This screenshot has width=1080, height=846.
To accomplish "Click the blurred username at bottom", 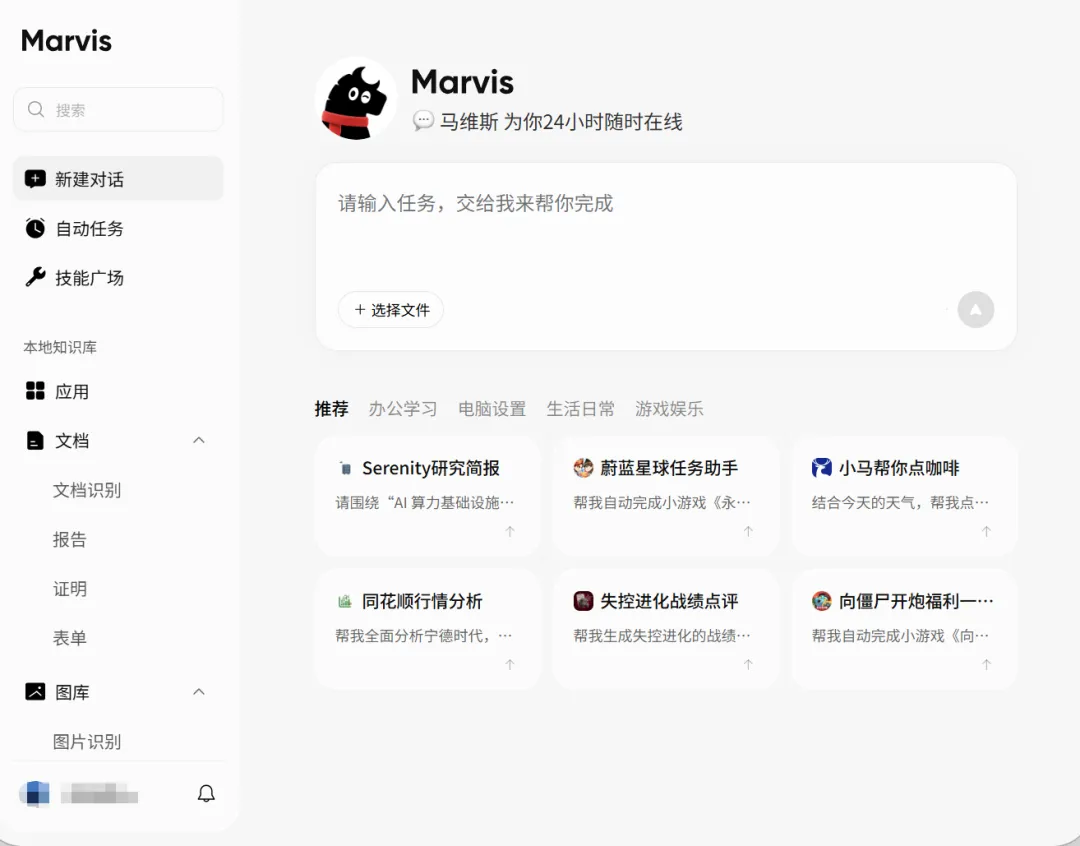I will 99,794.
